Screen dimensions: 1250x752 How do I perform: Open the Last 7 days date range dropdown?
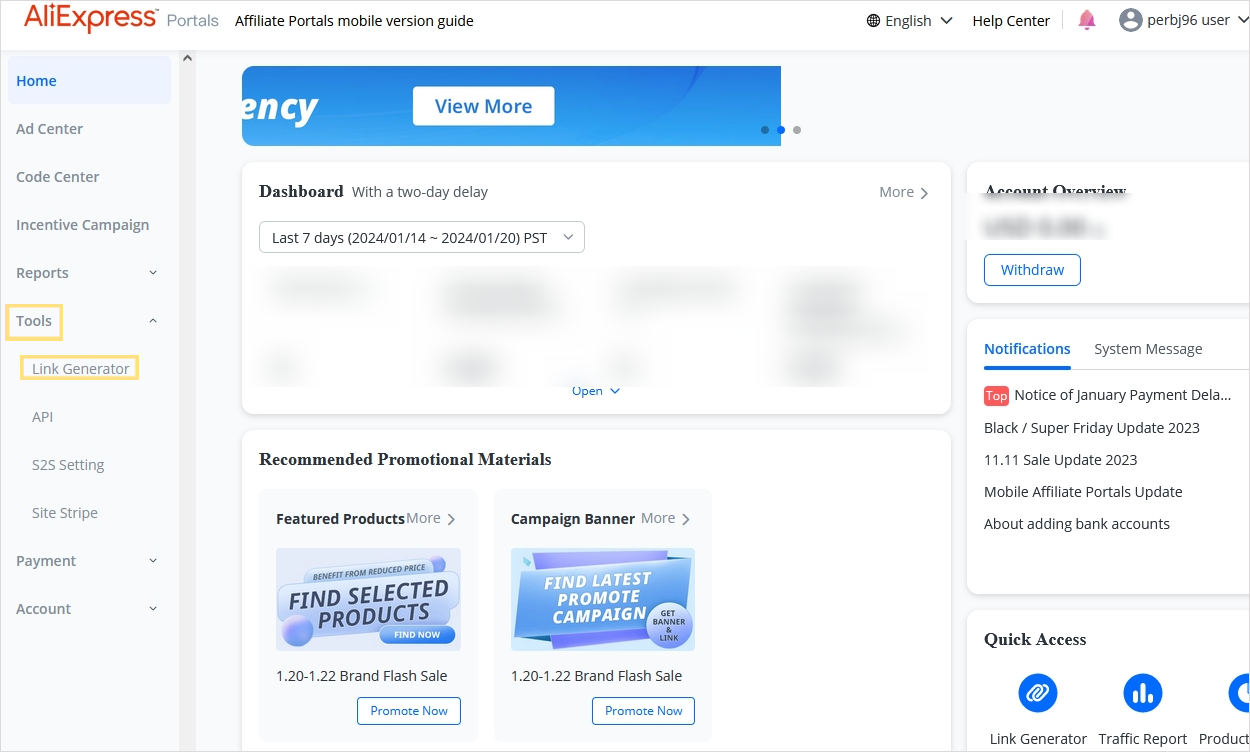(421, 237)
